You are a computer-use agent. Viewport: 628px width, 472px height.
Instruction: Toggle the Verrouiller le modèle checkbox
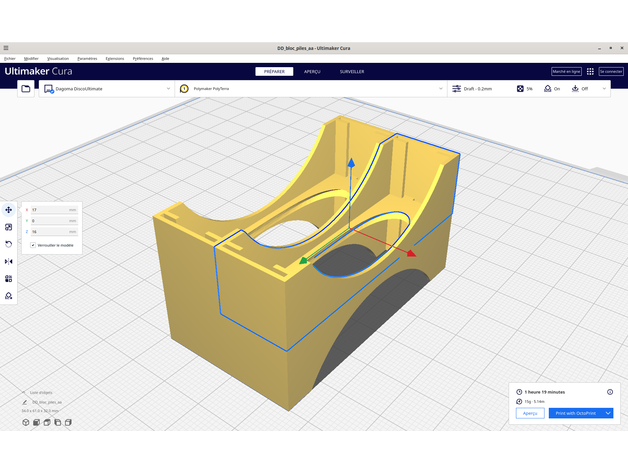(33, 244)
